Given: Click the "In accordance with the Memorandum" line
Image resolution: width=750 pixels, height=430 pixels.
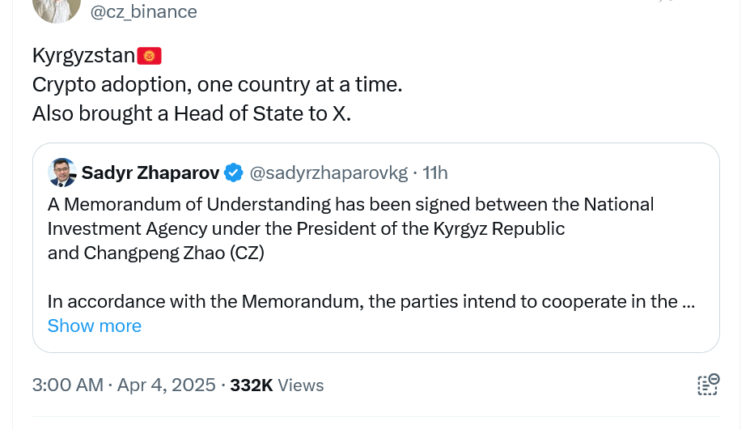Looking at the screenshot, I should click(360, 301).
